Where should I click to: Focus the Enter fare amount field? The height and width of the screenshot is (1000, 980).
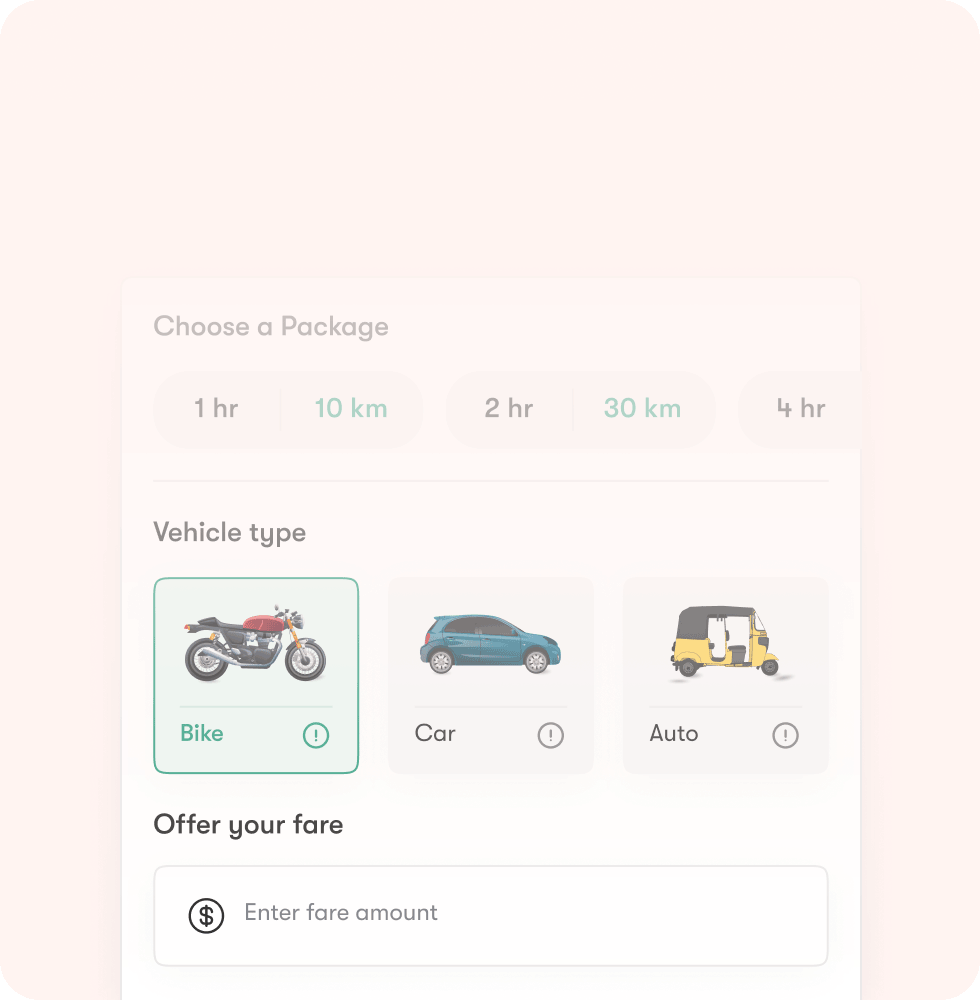click(x=491, y=916)
